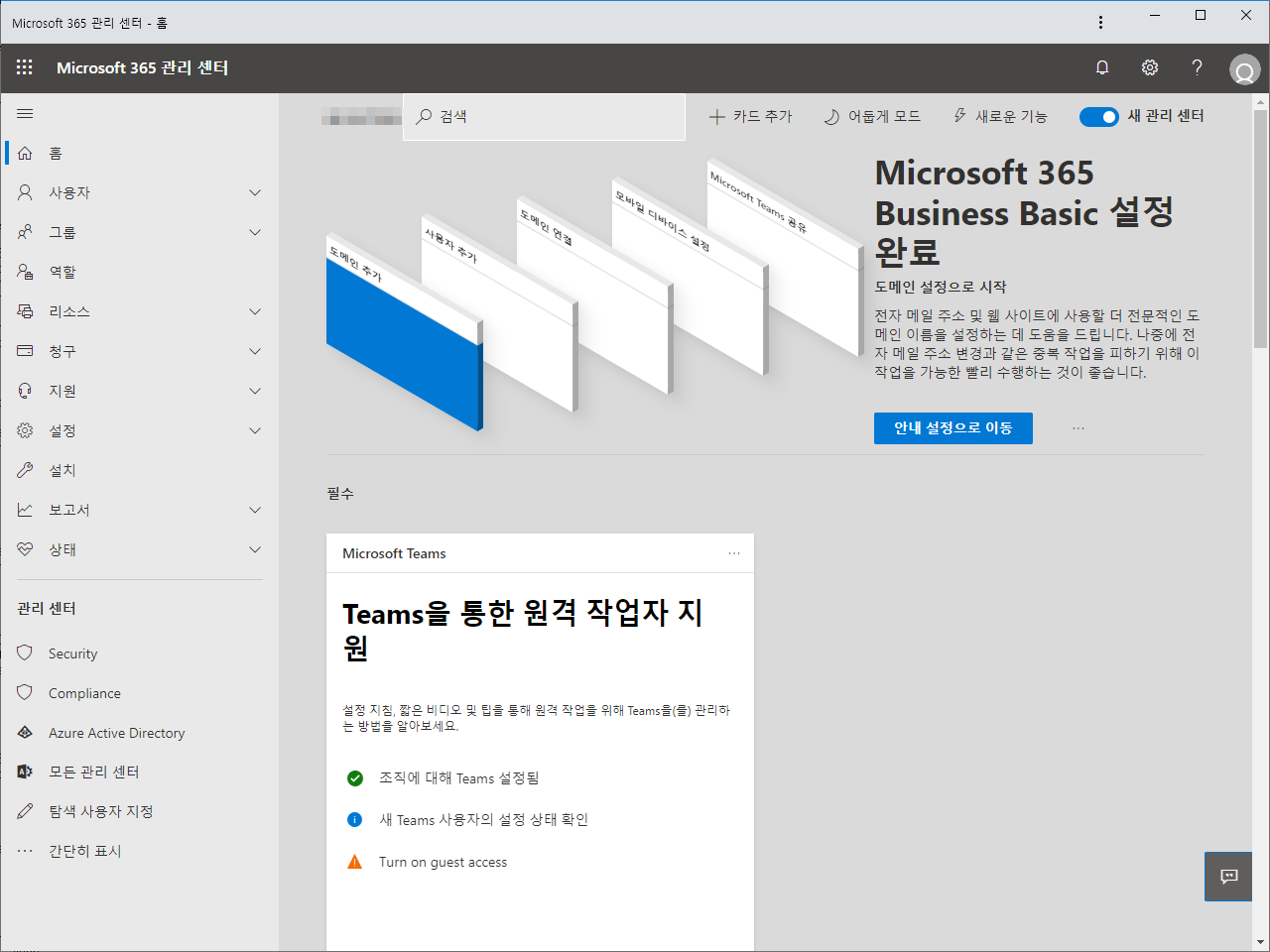This screenshot has height=952, width=1270.
Task: Select 홈 in the navigation
Action: tap(139, 154)
